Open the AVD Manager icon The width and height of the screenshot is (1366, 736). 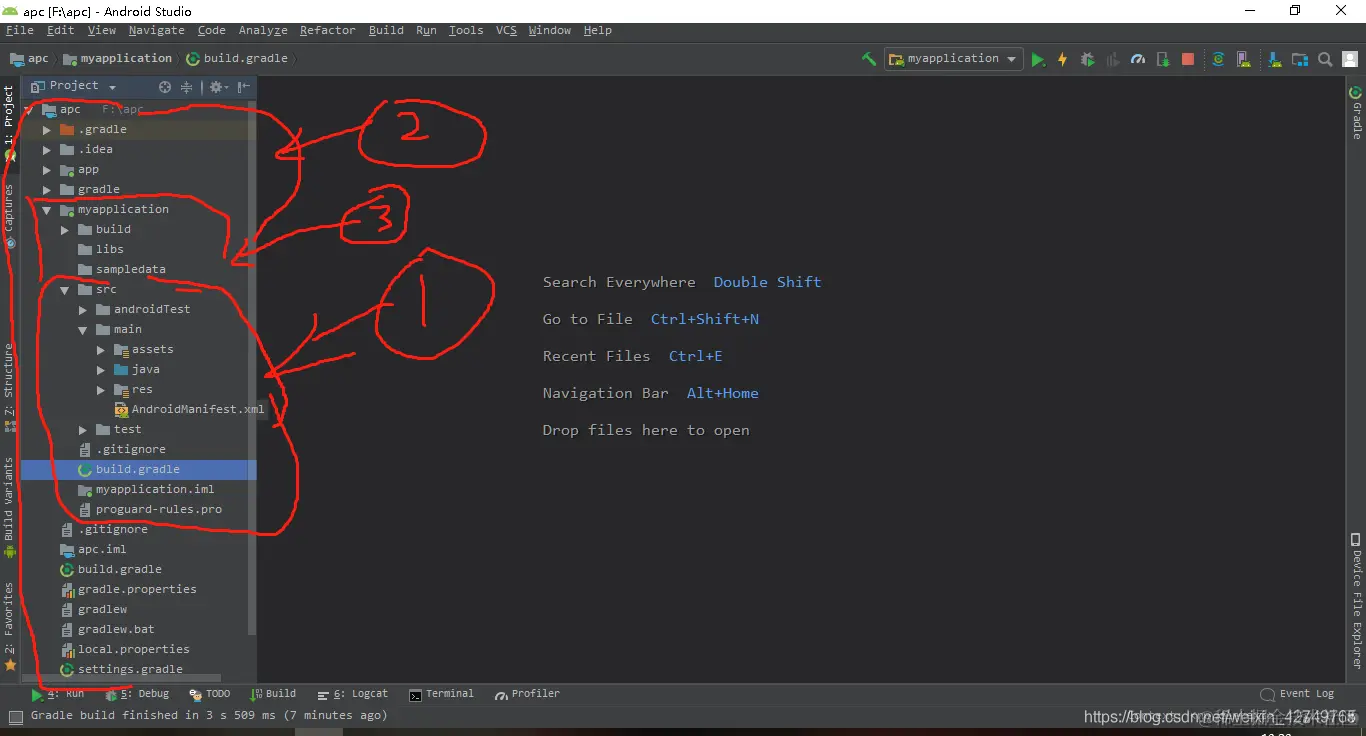tap(1242, 59)
